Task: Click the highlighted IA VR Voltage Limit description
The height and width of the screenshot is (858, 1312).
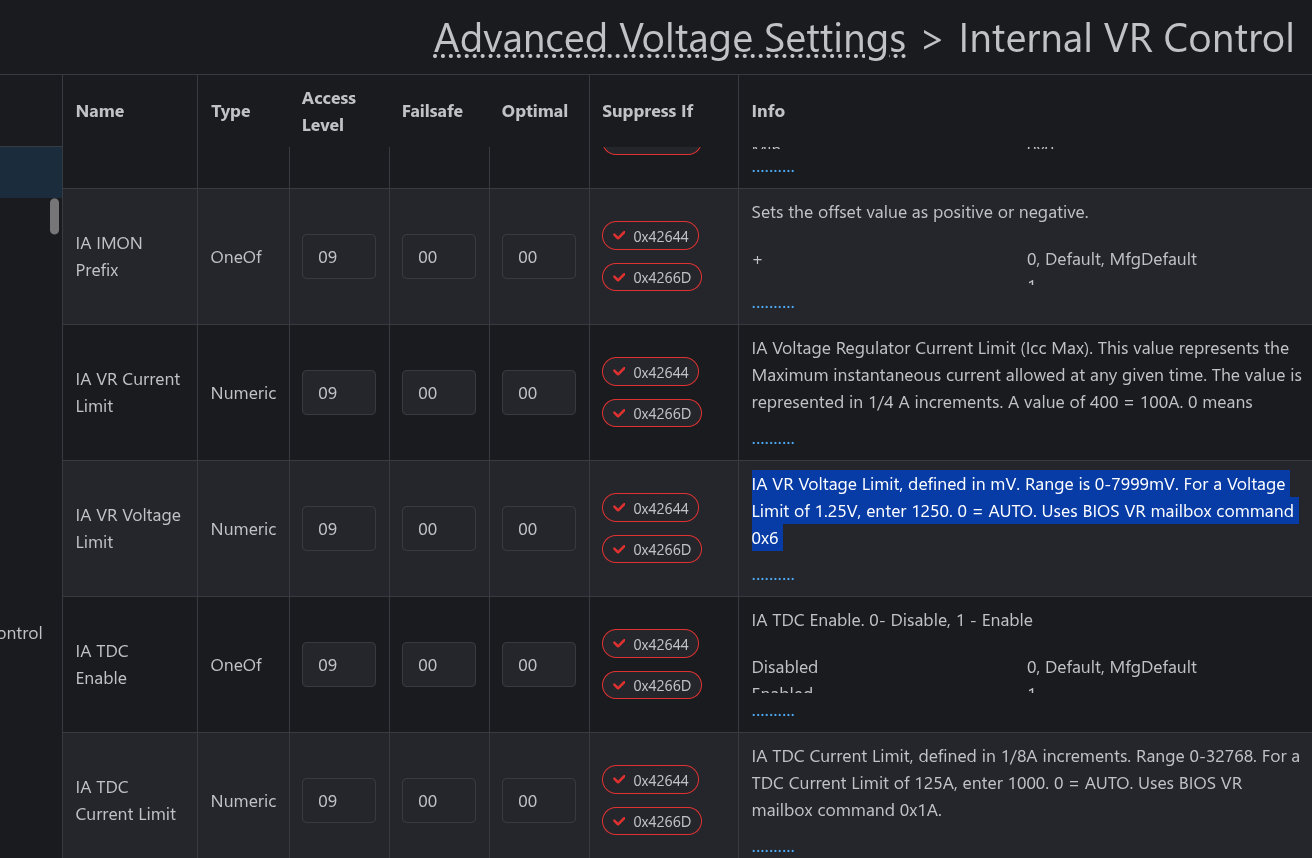Action: (1023, 511)
